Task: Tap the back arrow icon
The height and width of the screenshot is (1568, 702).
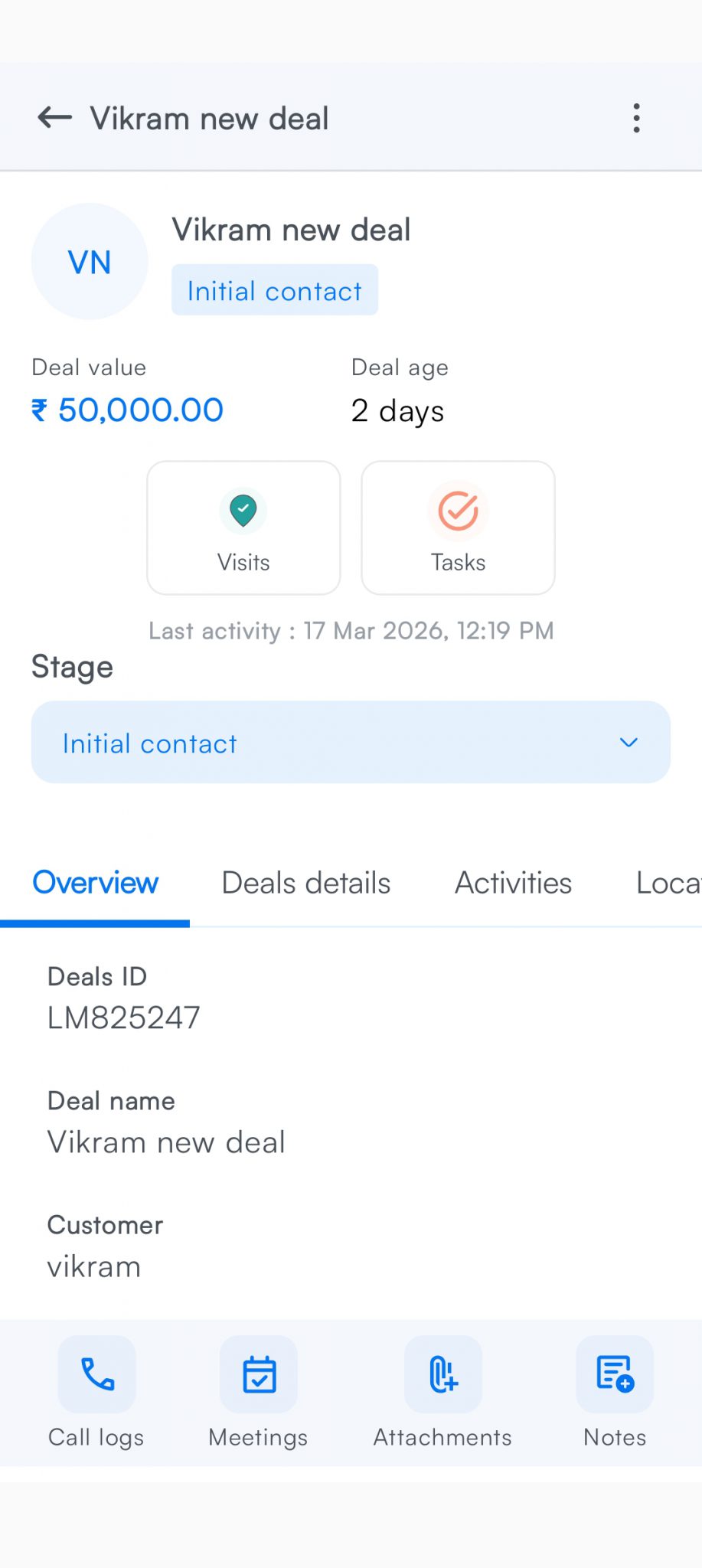Action: coord(55,118)
